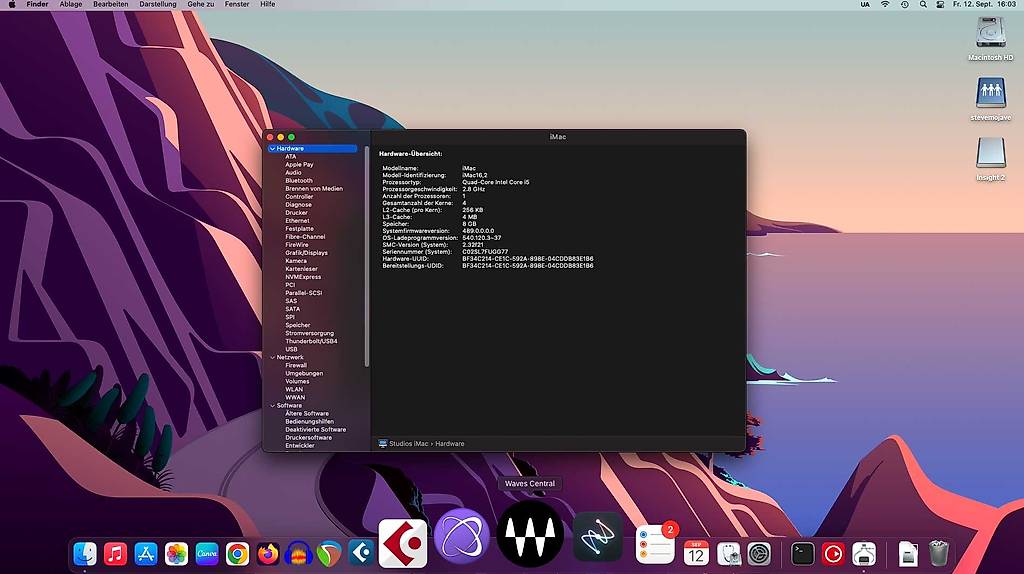1024x574 pixels.
Task: Select Audio in the sidebar
Action: 293,173
